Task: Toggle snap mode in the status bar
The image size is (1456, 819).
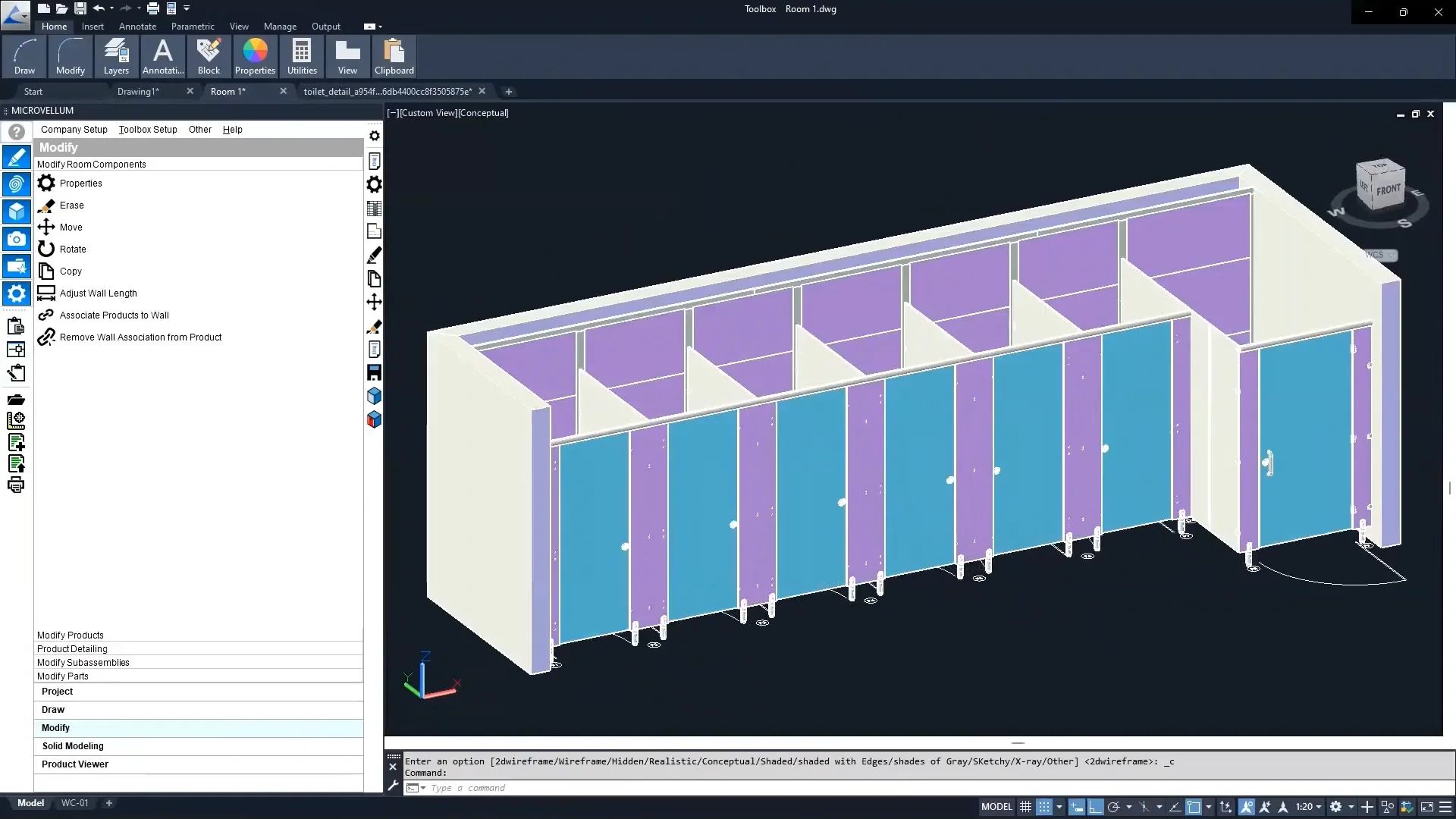Action: (x=1044, y=806)
